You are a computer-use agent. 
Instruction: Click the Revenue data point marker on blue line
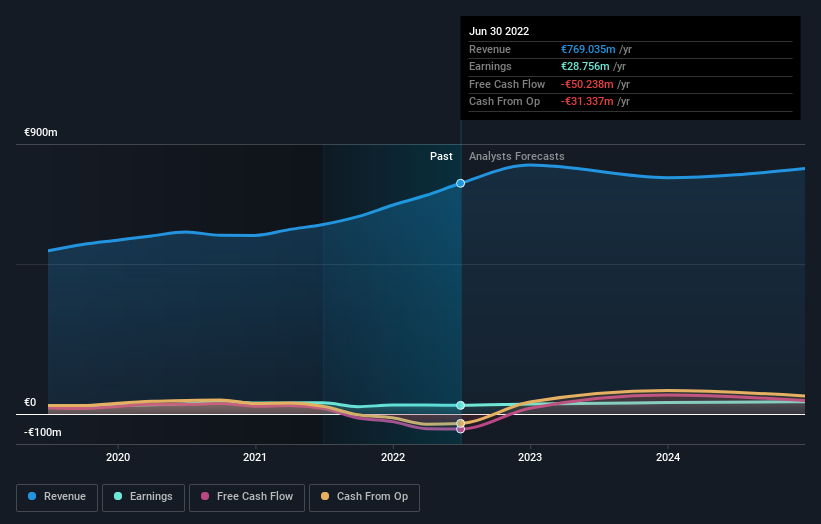pos(460,183)
